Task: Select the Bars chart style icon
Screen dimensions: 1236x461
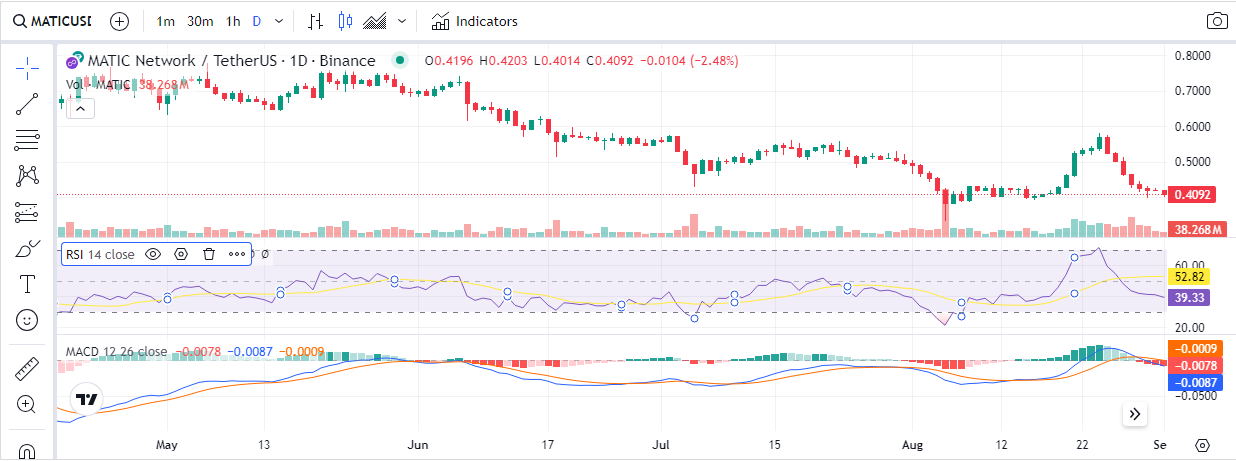Action: pyautogui.click(x=316, y=21)
